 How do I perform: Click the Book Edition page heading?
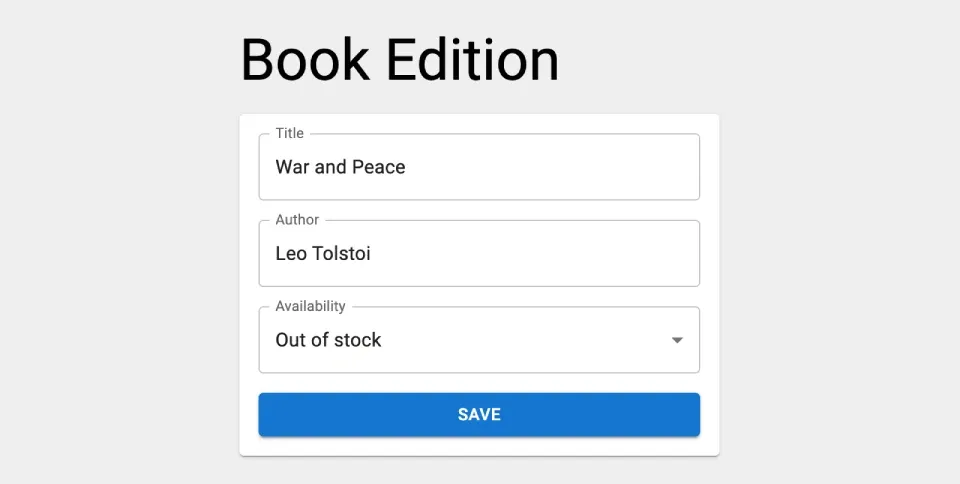pos(399,60)
